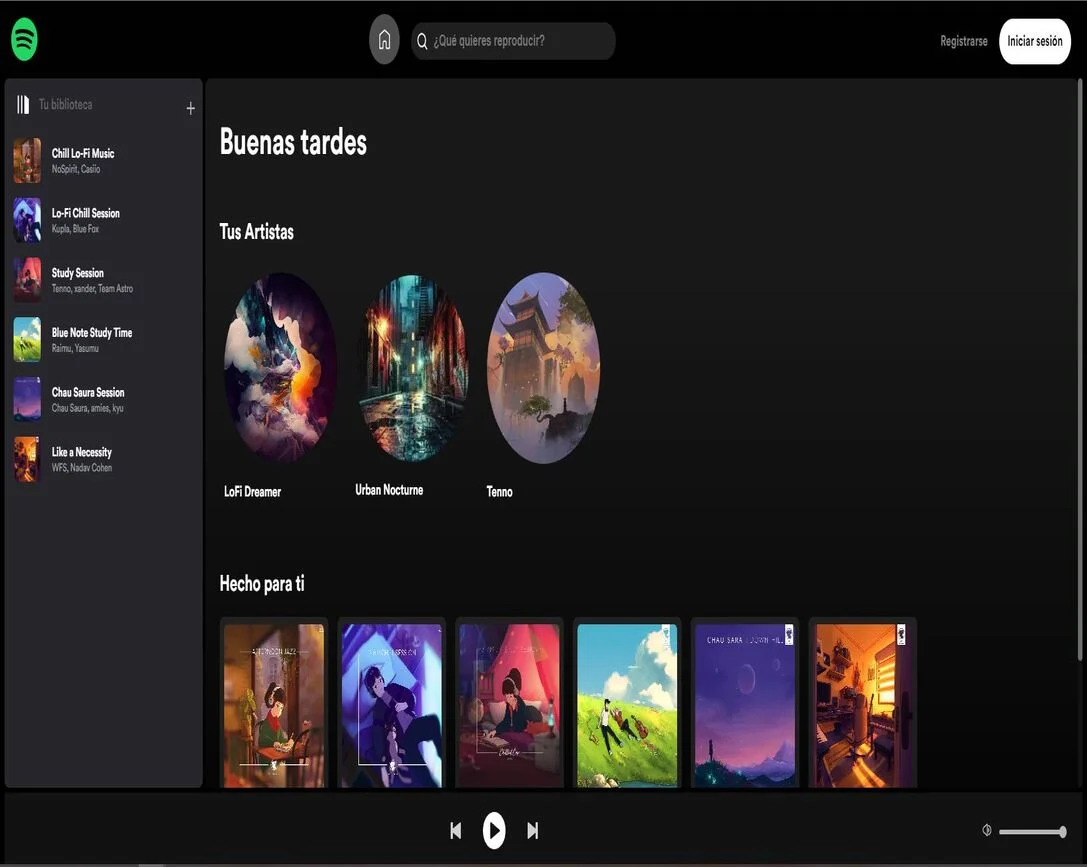Click 'Chau Saura, amies, kyu' subtitle
Viewport: 1087px width, 867px height.
pyautogui.click(x=87, y=408)
